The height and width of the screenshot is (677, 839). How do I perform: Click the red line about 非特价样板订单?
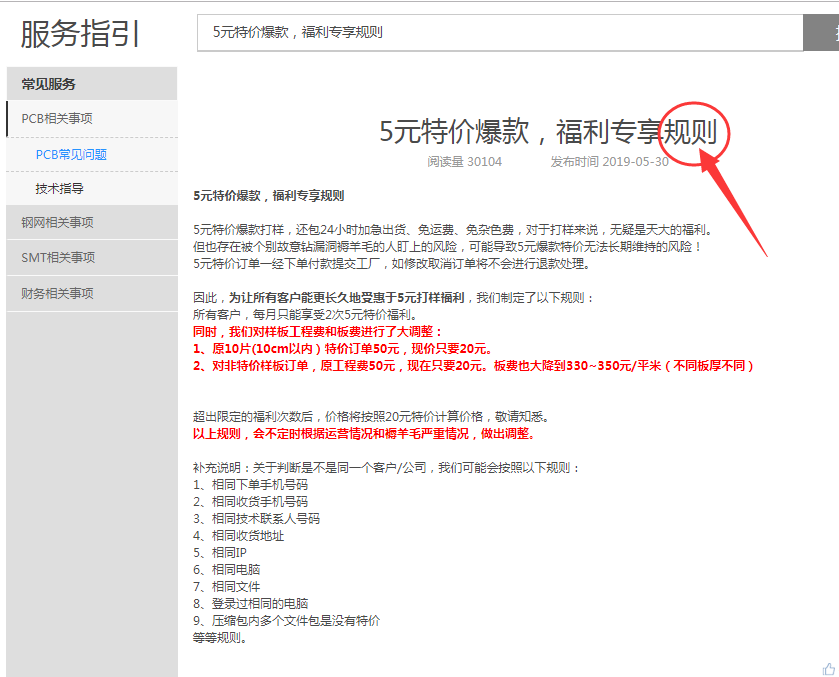[x=473, y=365]
